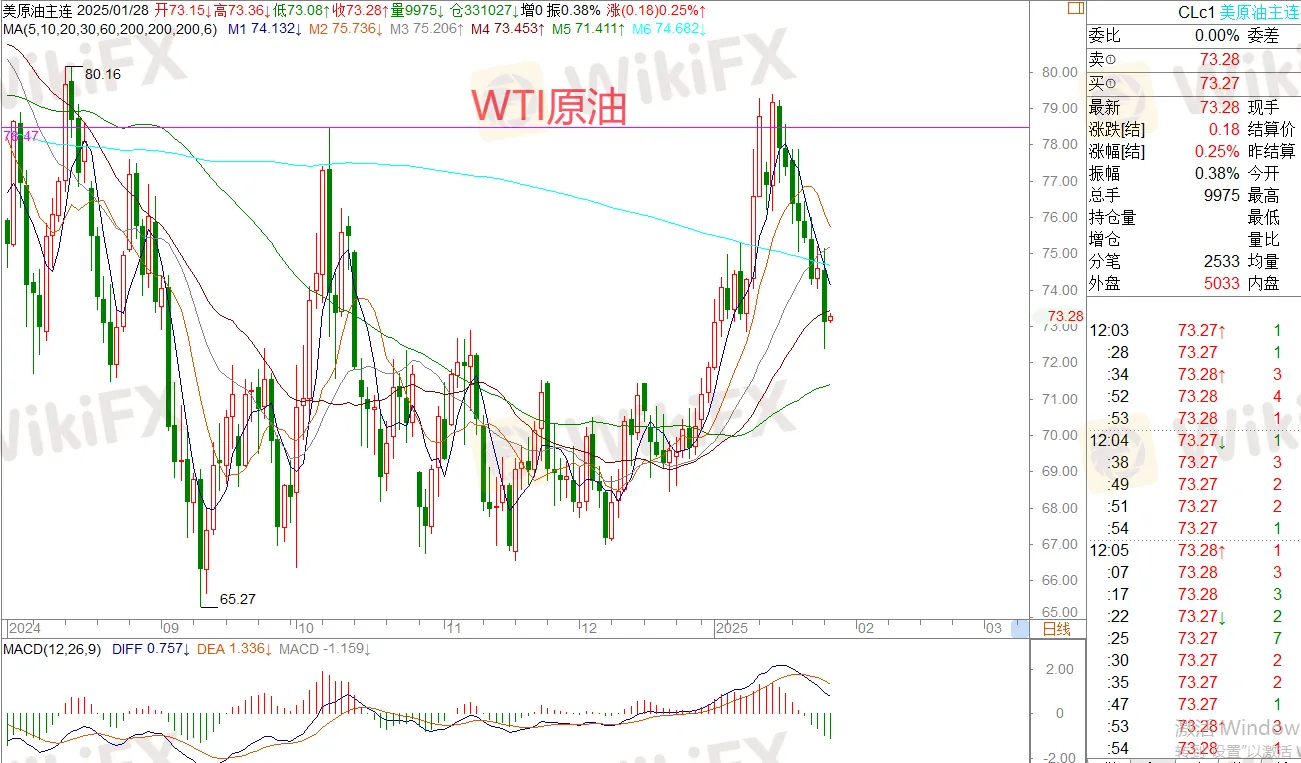Viewport: 1301px width, 763px height.
Task: Select the M1 74.132 moving average label
Action: [x=265, y=28]
